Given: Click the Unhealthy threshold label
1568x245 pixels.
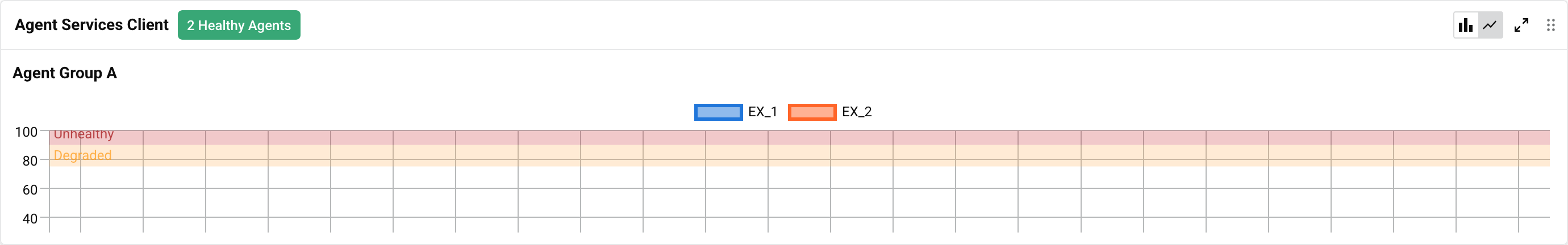Looking at the screenshot, I should 84,134.
